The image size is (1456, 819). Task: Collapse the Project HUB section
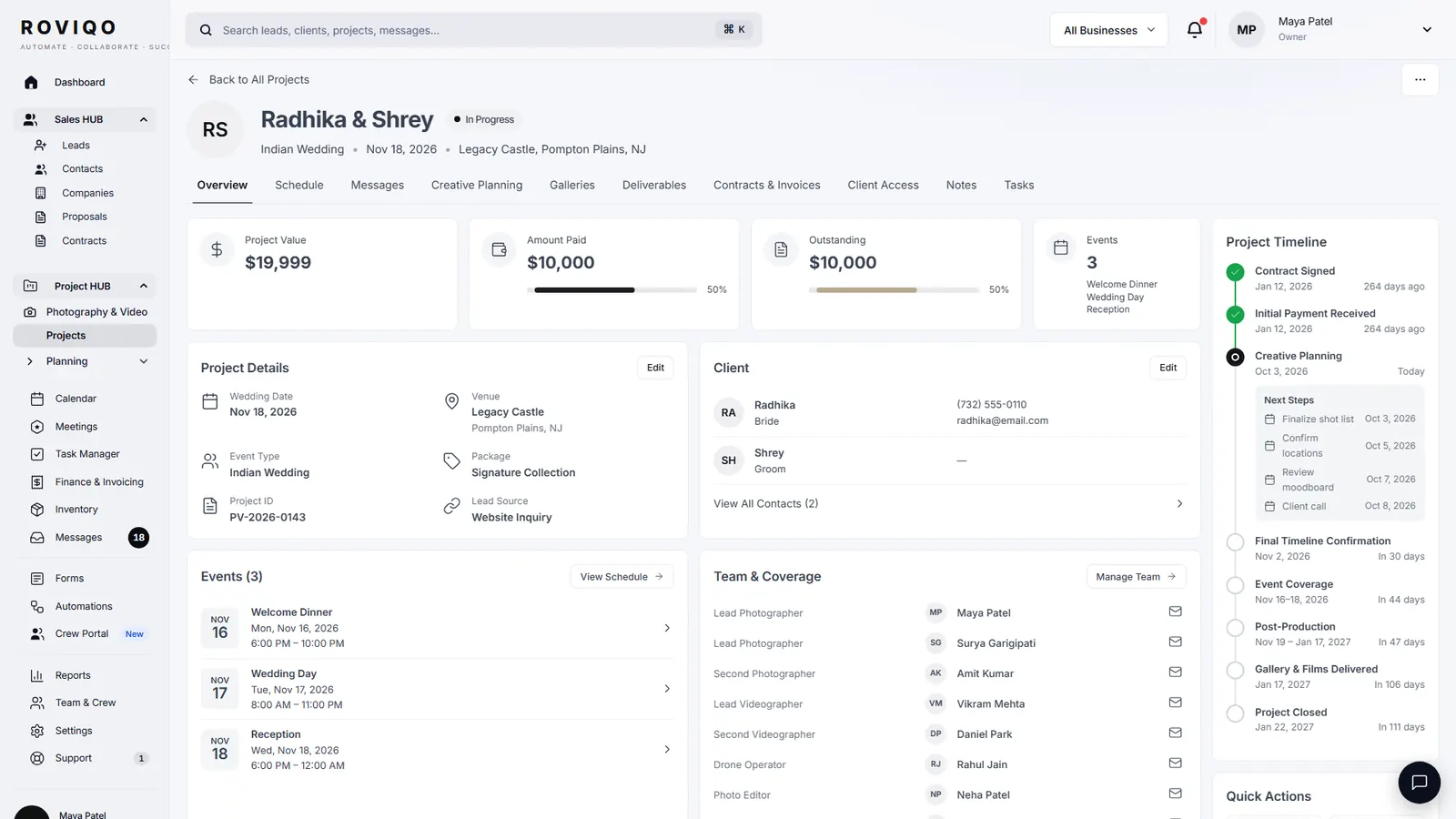click(x=143, y=286)
